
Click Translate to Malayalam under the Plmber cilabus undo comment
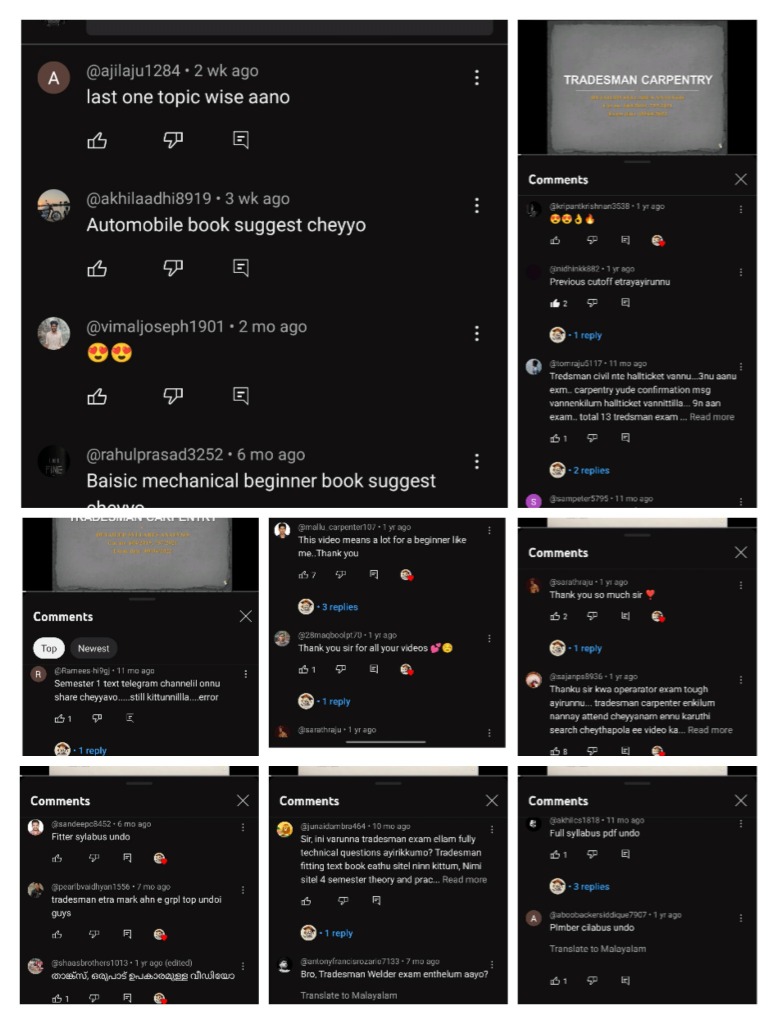(598, 949)
